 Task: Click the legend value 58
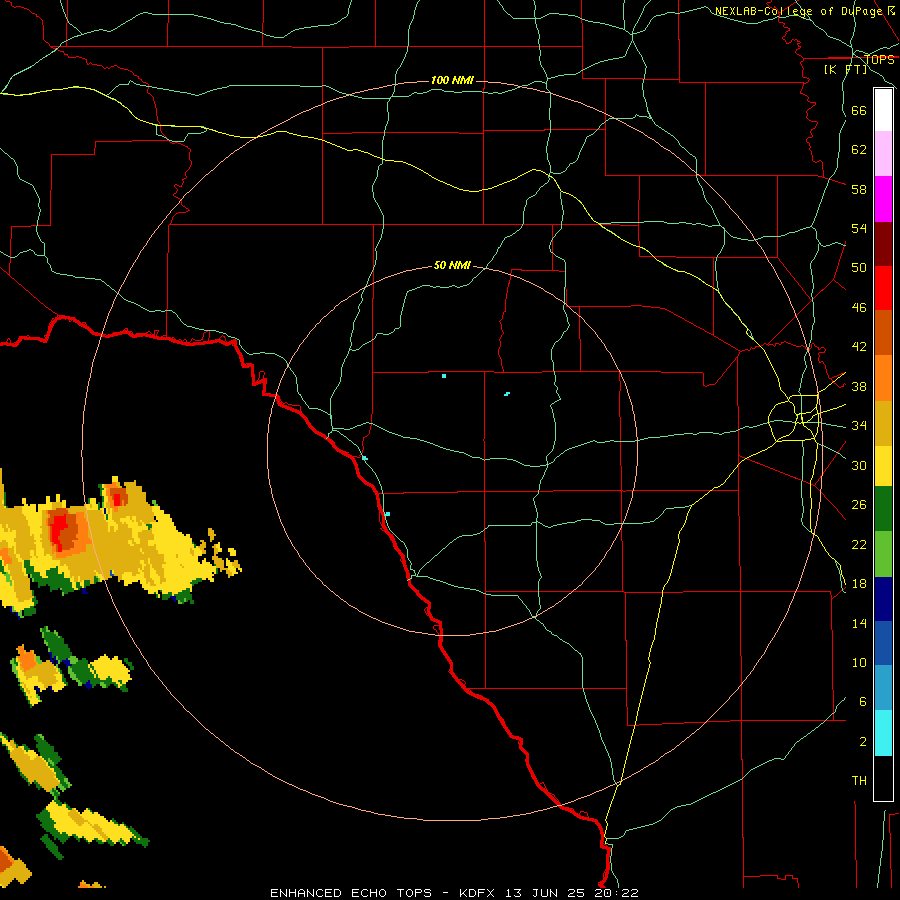[x=859, y=189]
